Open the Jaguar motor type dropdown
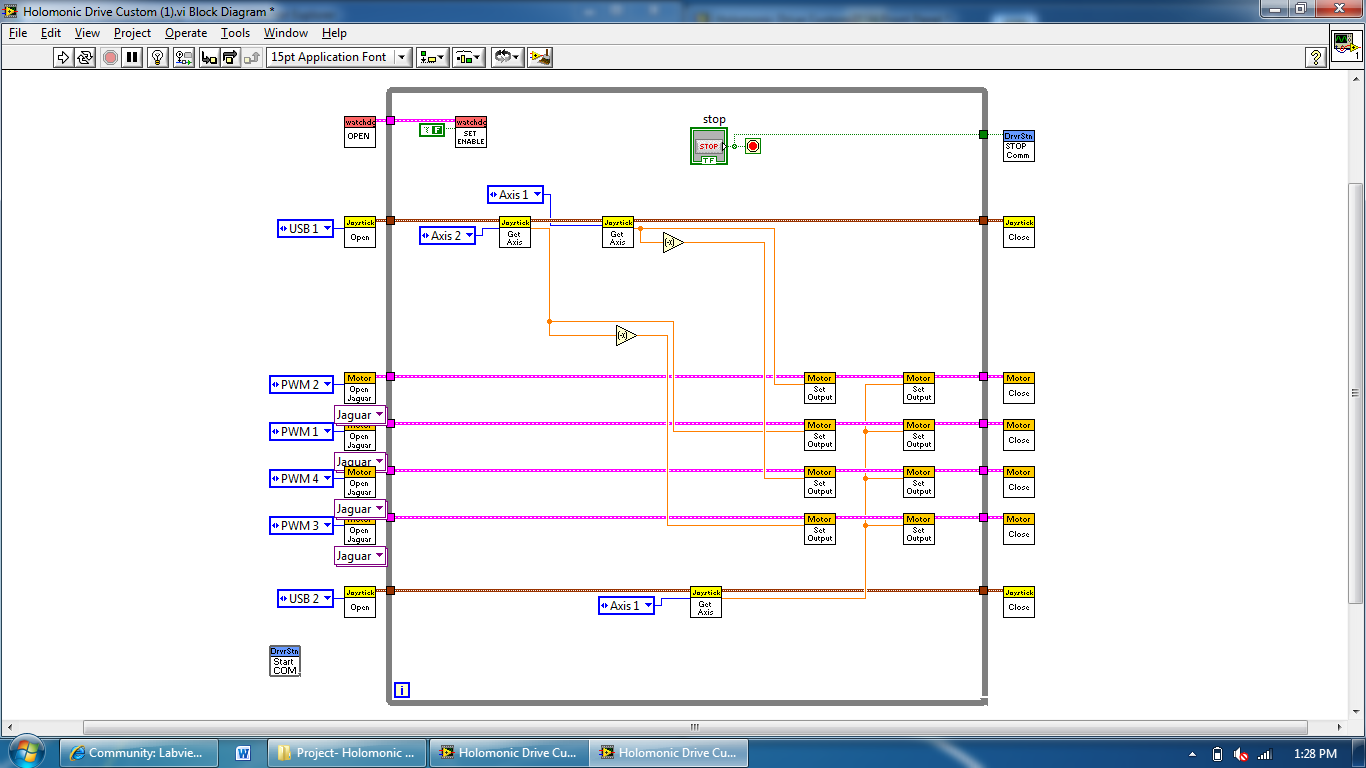The height and width of the screenshot is (768, 1366). point(381,414)
